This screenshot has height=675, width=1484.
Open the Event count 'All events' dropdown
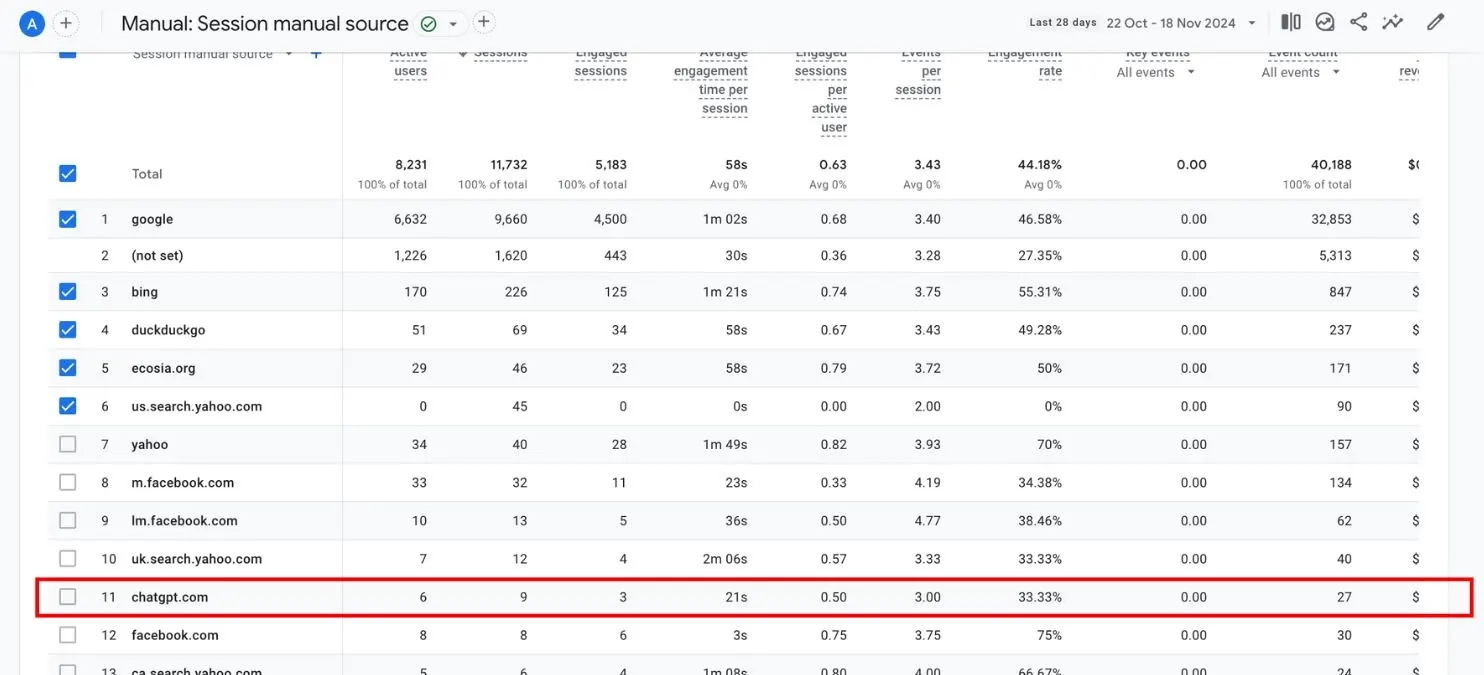(x=1301, y=72)
